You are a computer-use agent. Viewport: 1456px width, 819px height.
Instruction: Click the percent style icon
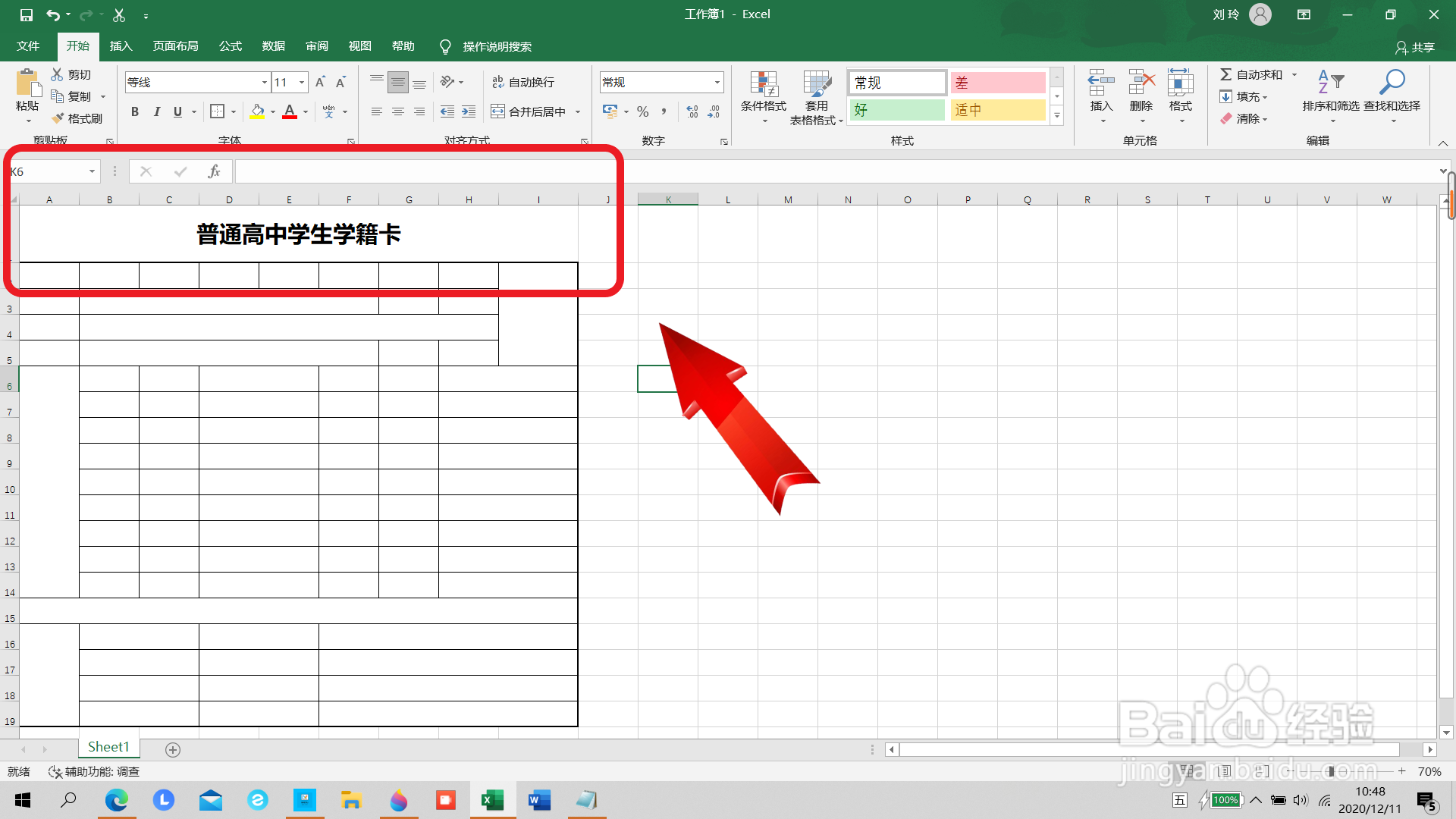point(642,111)
